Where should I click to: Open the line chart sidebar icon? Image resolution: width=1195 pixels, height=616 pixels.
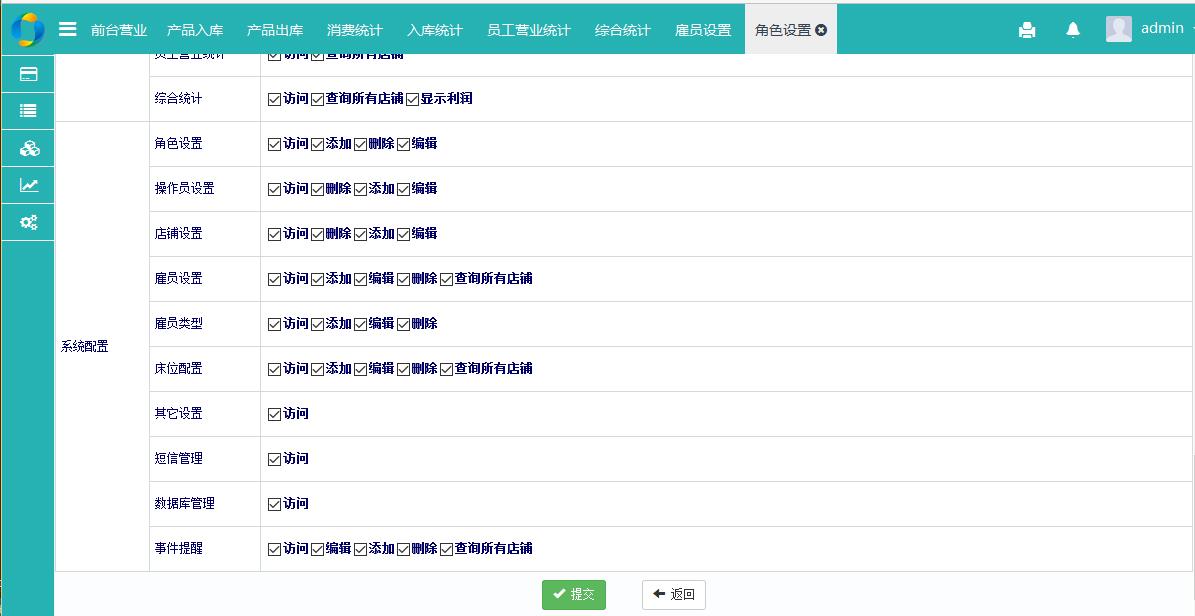(x=29, y=185)
